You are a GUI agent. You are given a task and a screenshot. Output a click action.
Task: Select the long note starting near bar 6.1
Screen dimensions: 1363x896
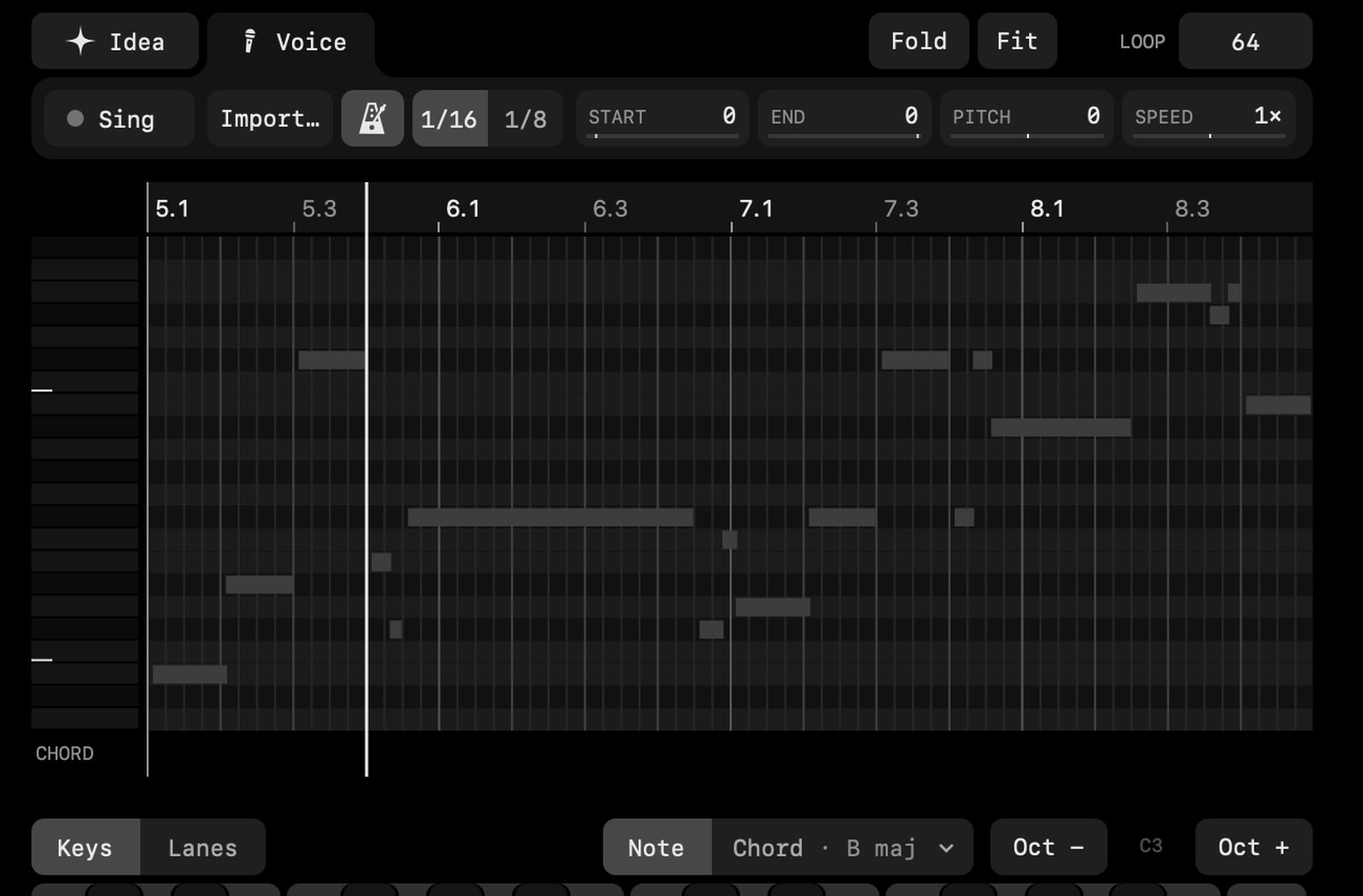point(550,517)
